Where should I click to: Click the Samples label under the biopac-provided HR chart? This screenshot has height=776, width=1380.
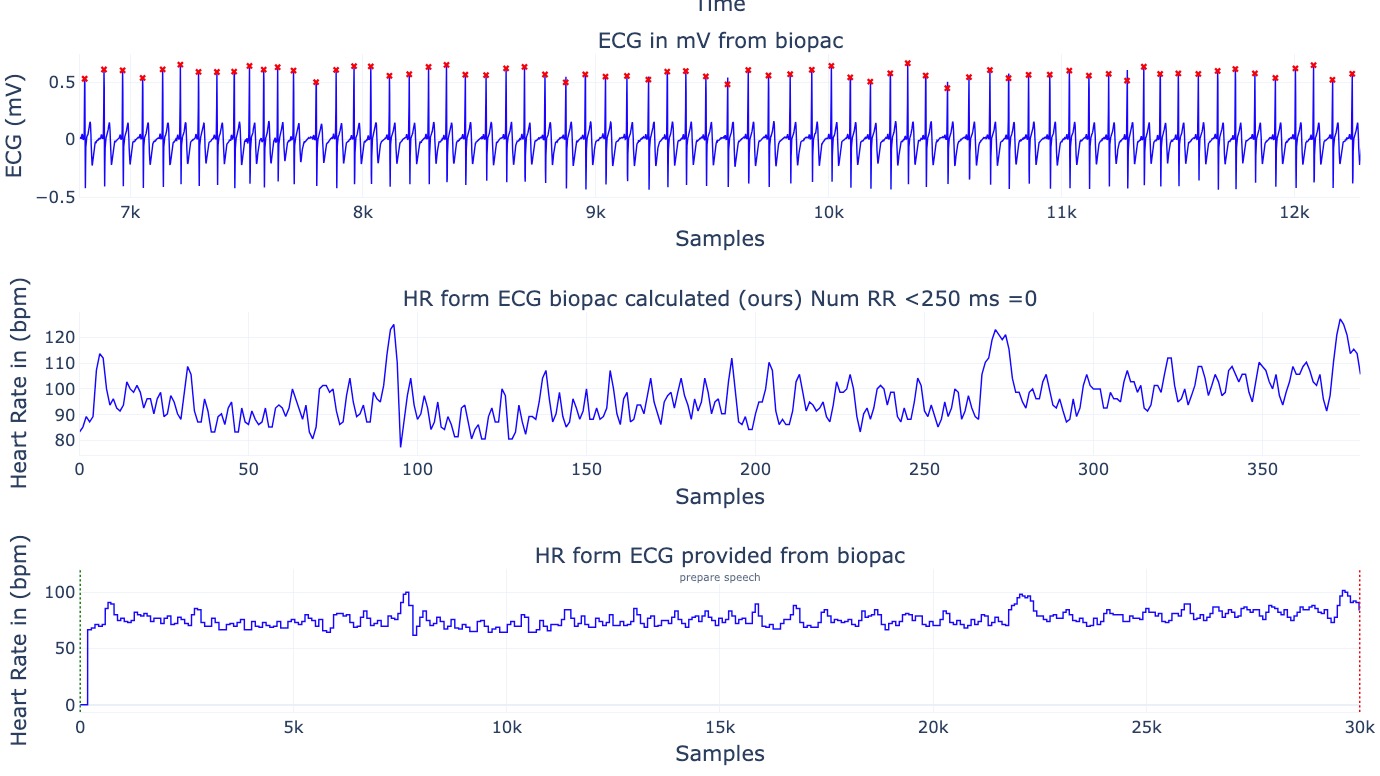[720, 754]
